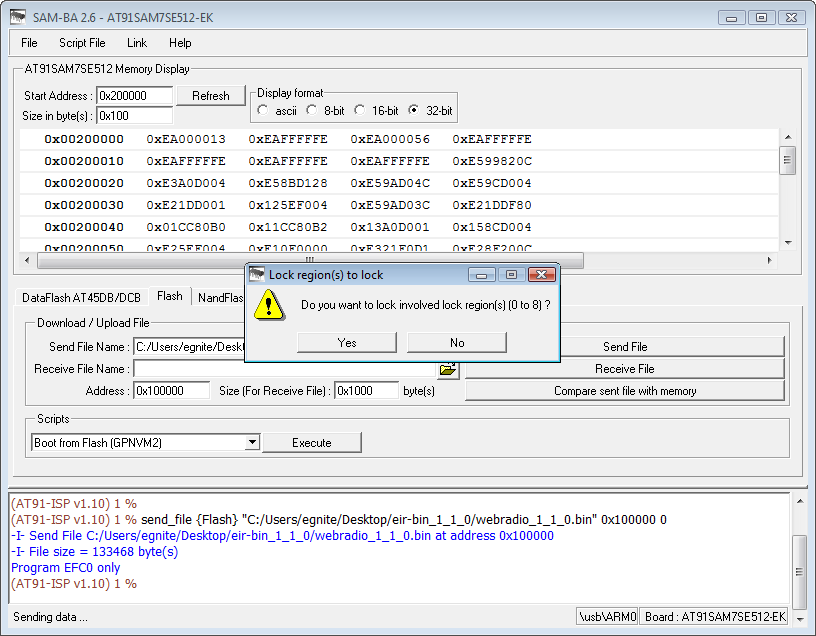The image size is (816, 636).
Task: Click the Size in byte(s) field
Action: [x=135, y=116]
